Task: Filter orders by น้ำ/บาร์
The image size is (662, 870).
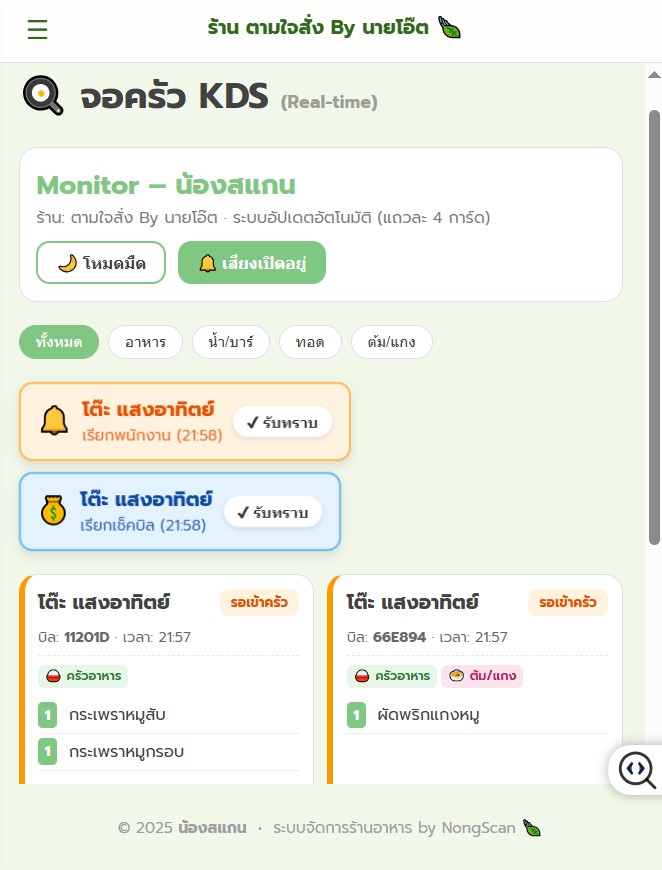Action: point(231,342)
